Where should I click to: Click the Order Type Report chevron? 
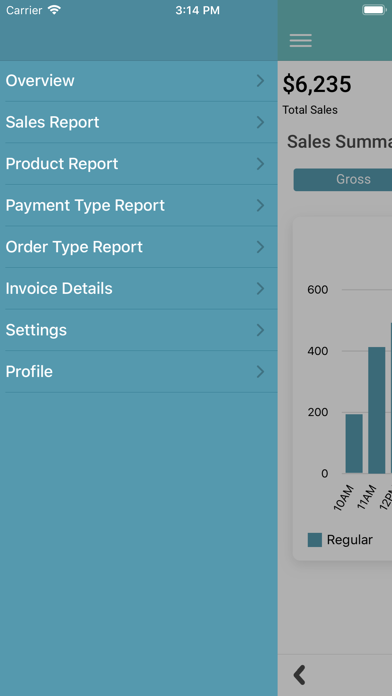pyautogui.click(x=261, y=247)
